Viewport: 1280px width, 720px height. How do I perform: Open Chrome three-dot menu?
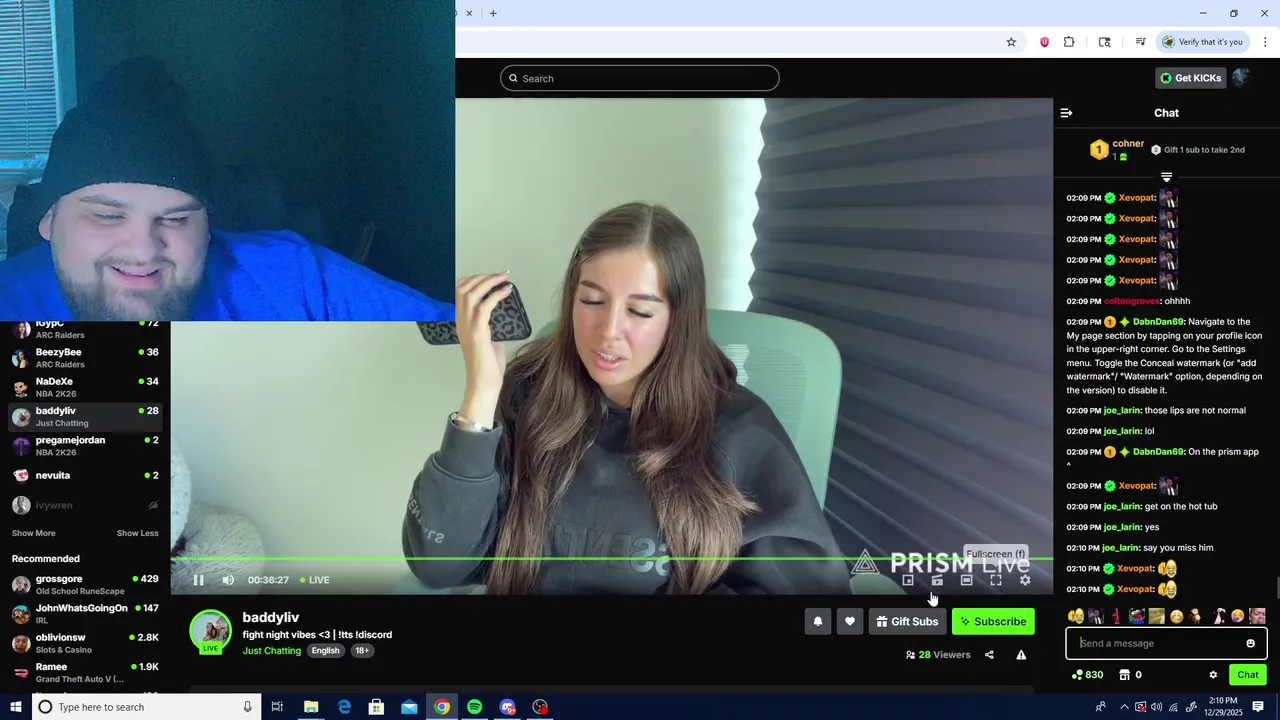pyautogui.click(x=1265, y=42)
